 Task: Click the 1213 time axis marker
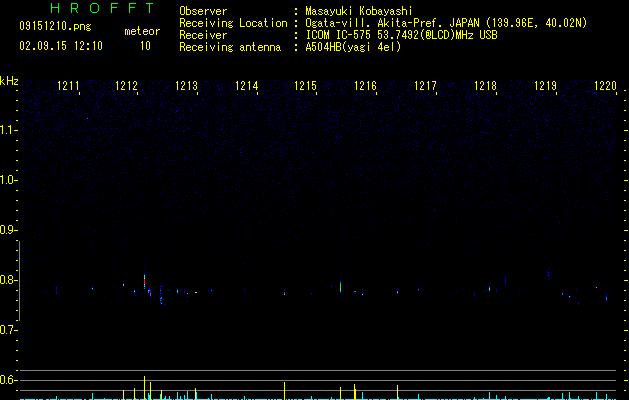coord(187,86)
